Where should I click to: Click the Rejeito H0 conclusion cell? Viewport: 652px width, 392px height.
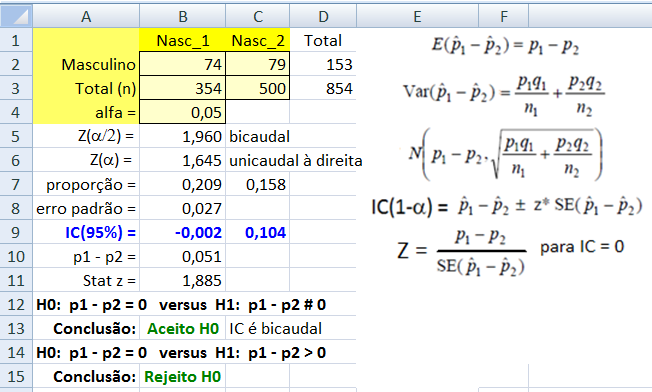183,377
